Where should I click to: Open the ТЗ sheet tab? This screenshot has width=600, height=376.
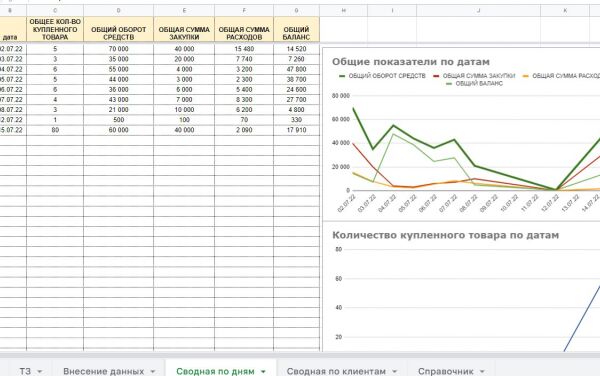25,371
